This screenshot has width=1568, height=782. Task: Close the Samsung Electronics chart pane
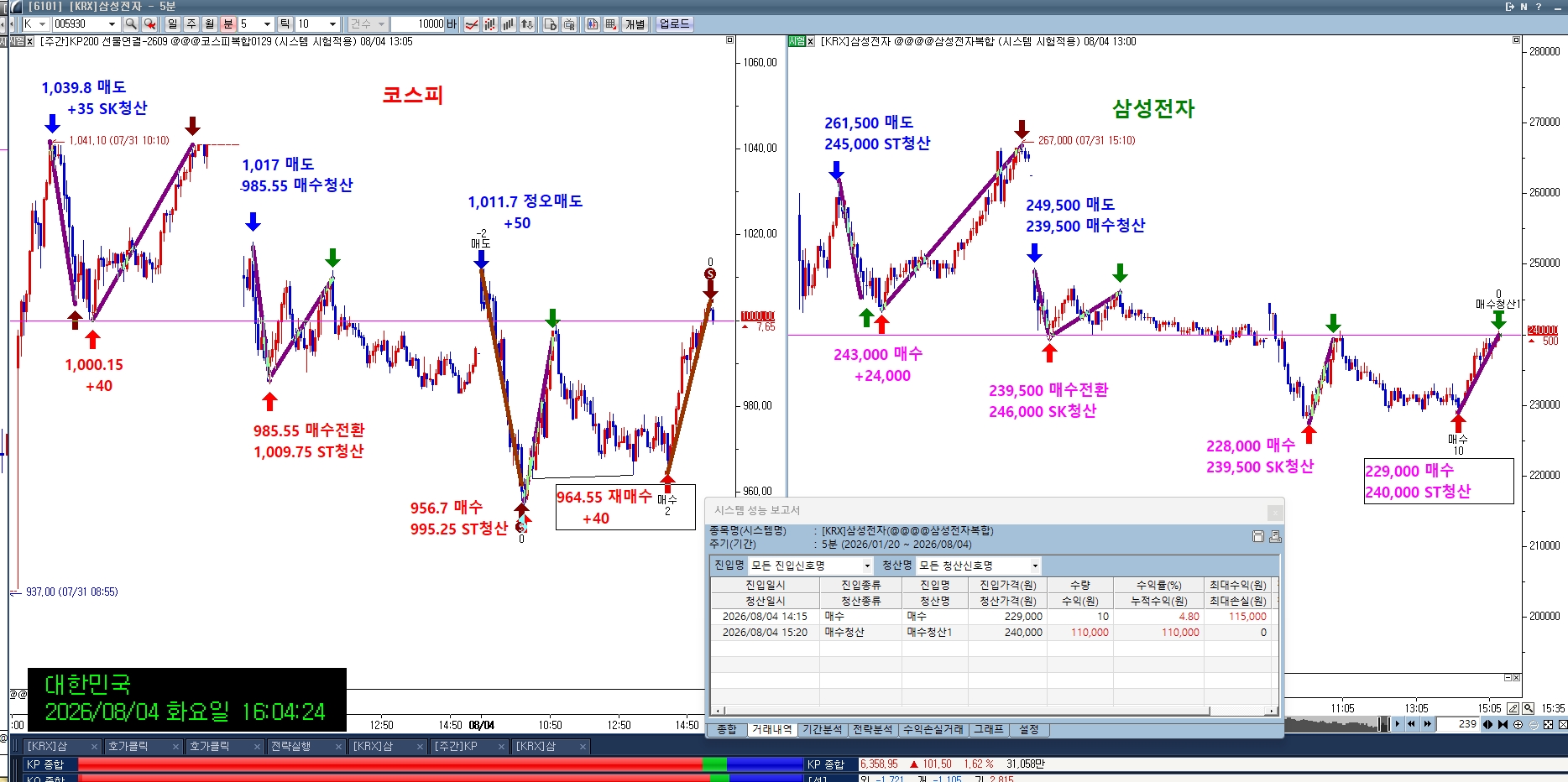811,41
